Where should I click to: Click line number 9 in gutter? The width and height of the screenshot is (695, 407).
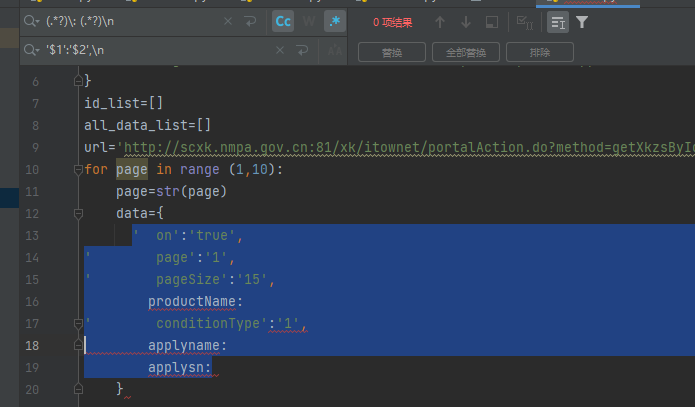coord(35,148)
